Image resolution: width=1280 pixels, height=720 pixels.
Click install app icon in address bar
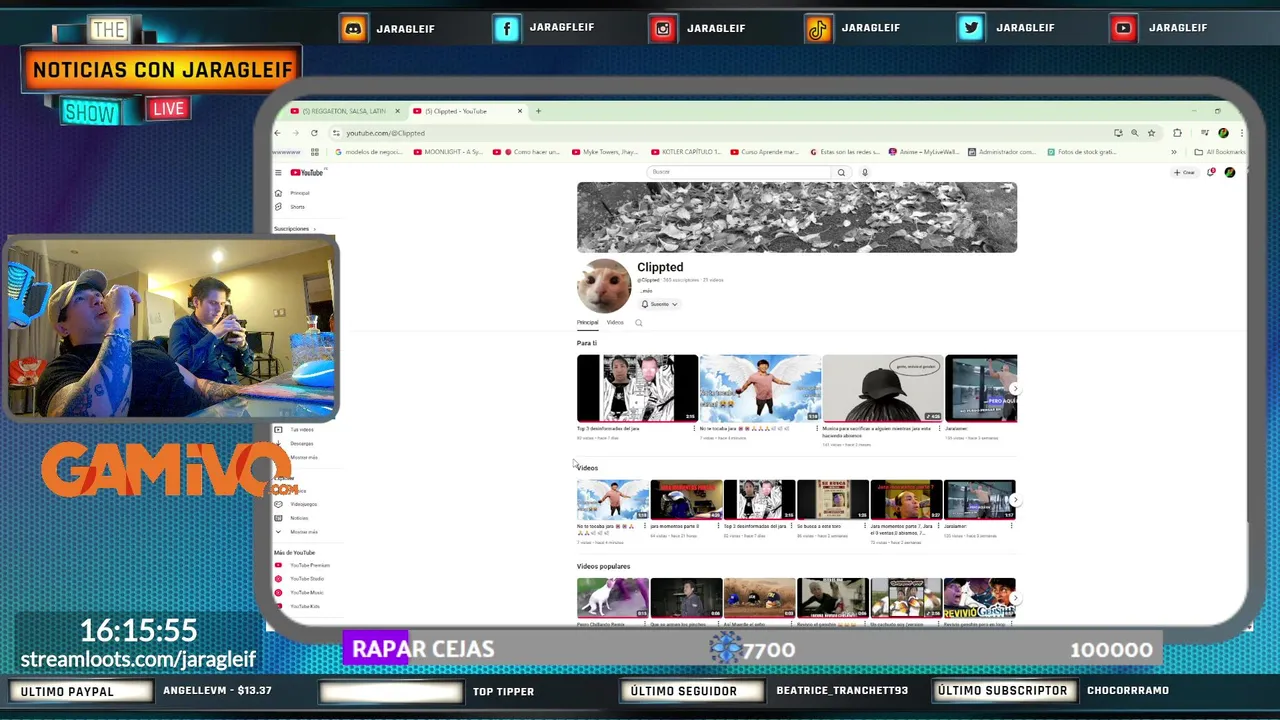point(1118,133)
